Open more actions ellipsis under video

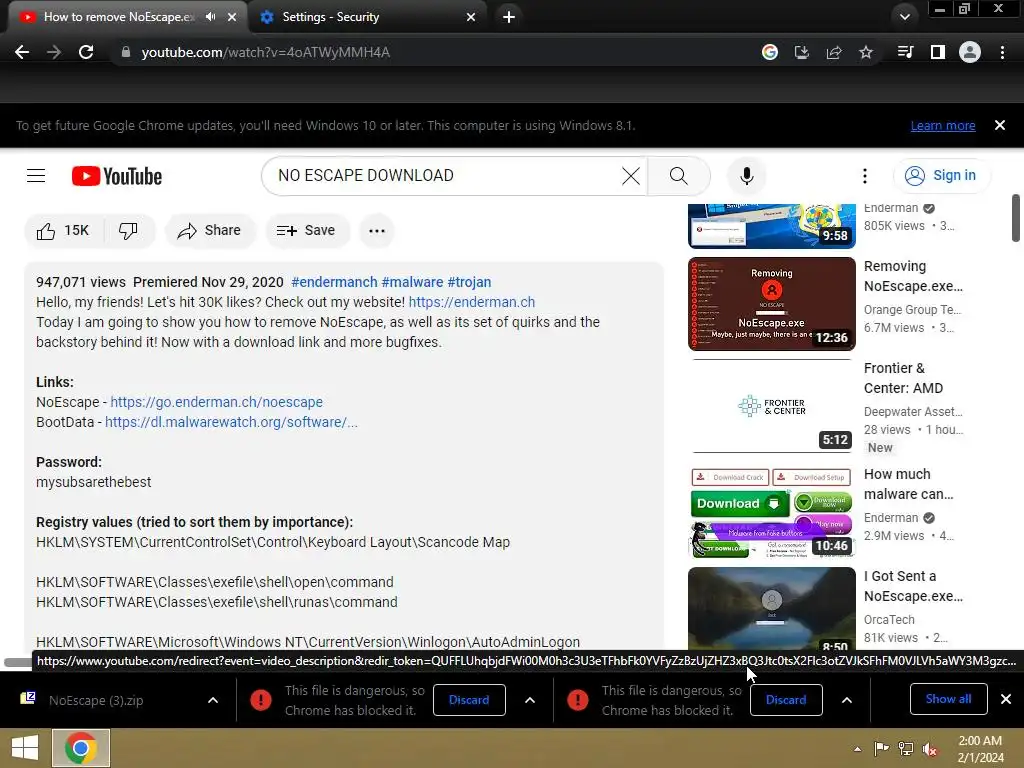tap(377, 231)
